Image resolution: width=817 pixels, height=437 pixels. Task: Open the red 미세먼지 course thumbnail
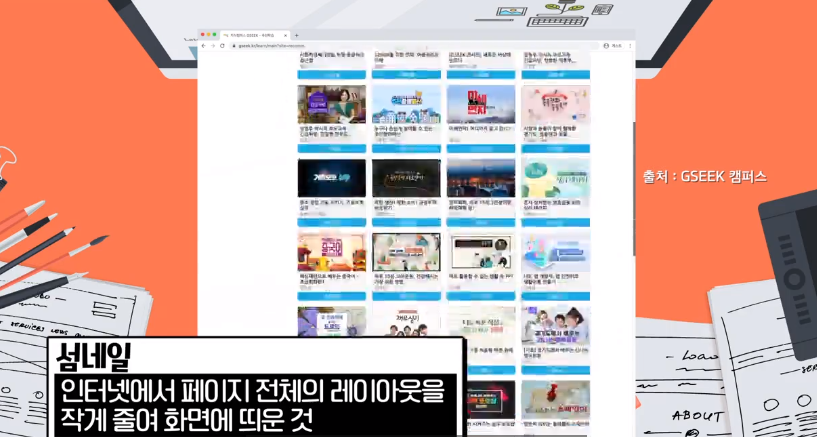481,104
